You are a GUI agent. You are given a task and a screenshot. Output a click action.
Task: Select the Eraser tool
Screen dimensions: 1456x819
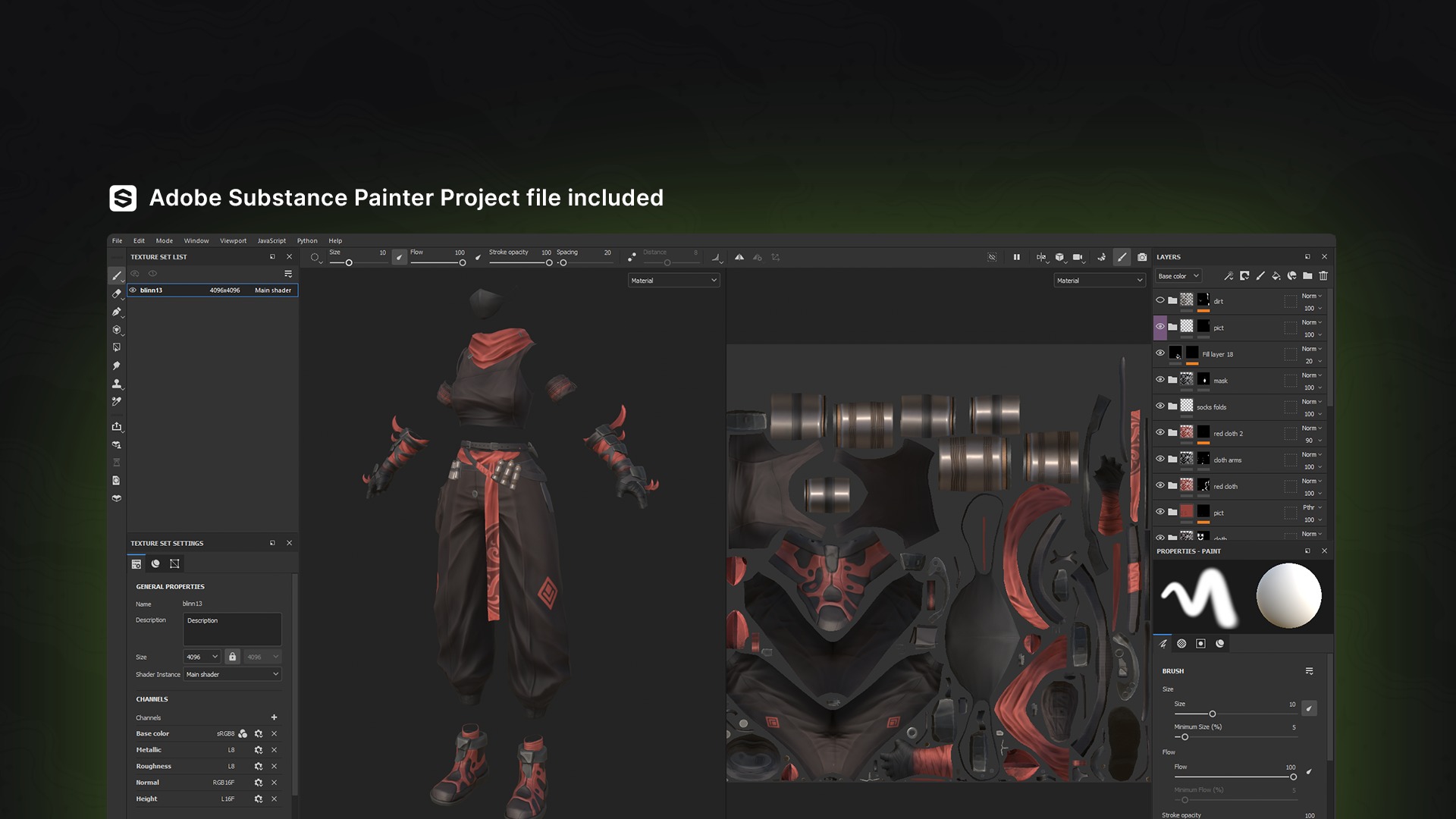coord(117,293)
